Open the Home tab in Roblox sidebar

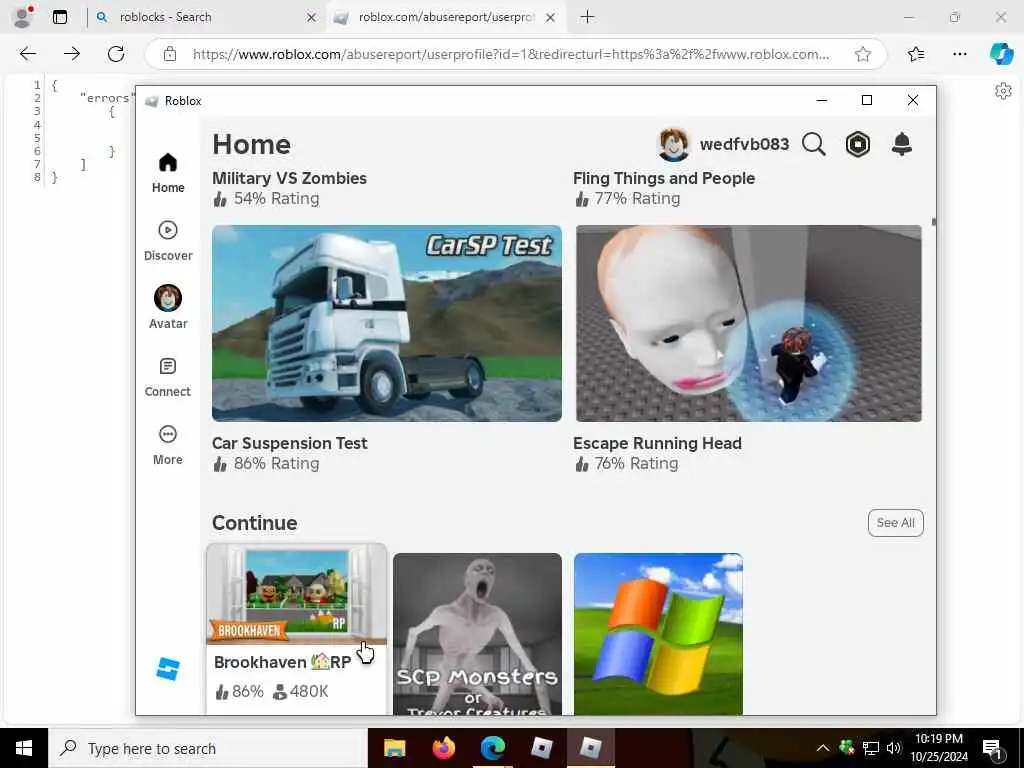click(x=168, y=173)
